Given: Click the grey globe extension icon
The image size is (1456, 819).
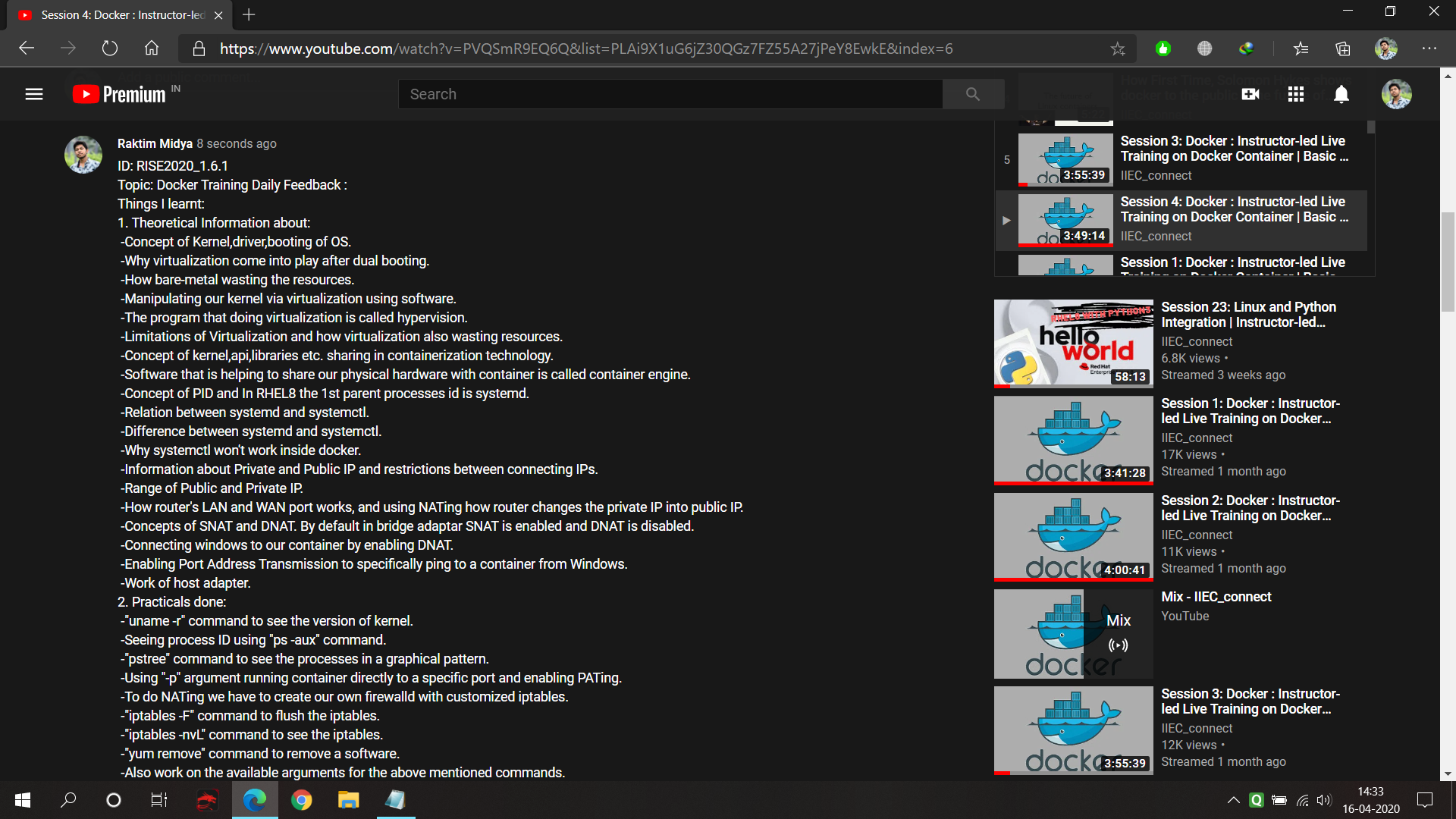Looking at the screenshot, I should click(x=1204, y=49).
